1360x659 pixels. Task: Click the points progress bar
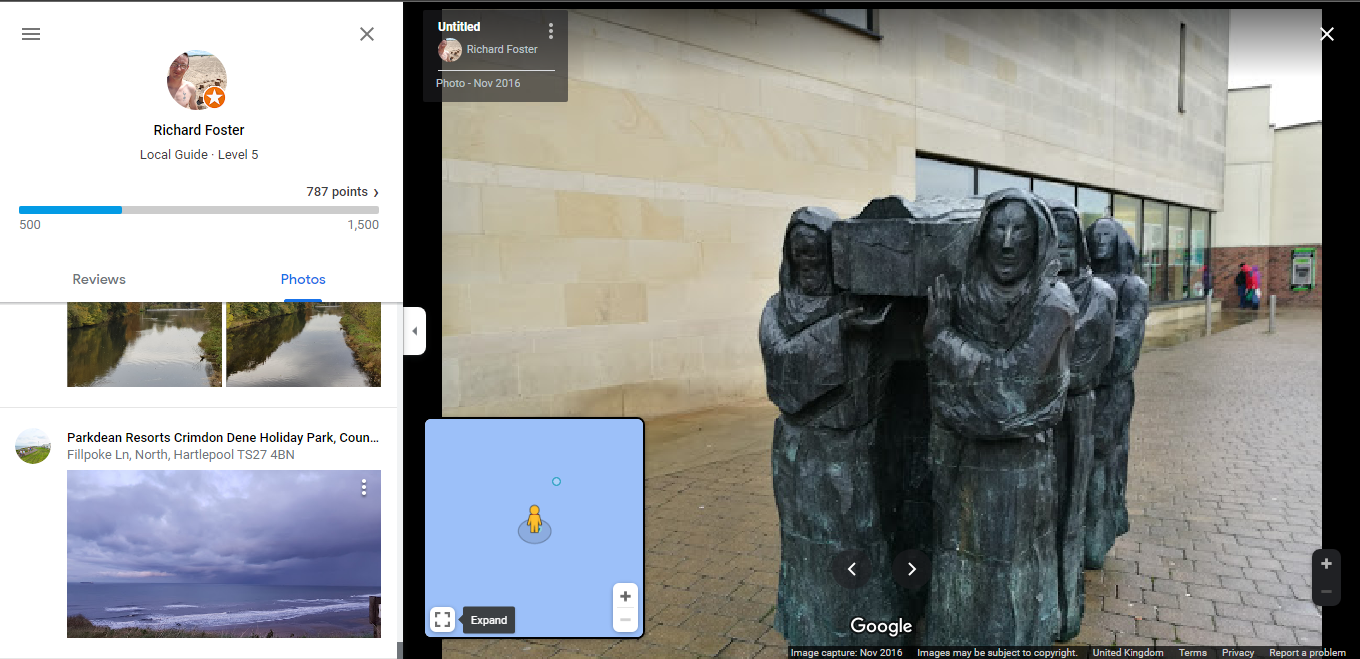point(199,210)
